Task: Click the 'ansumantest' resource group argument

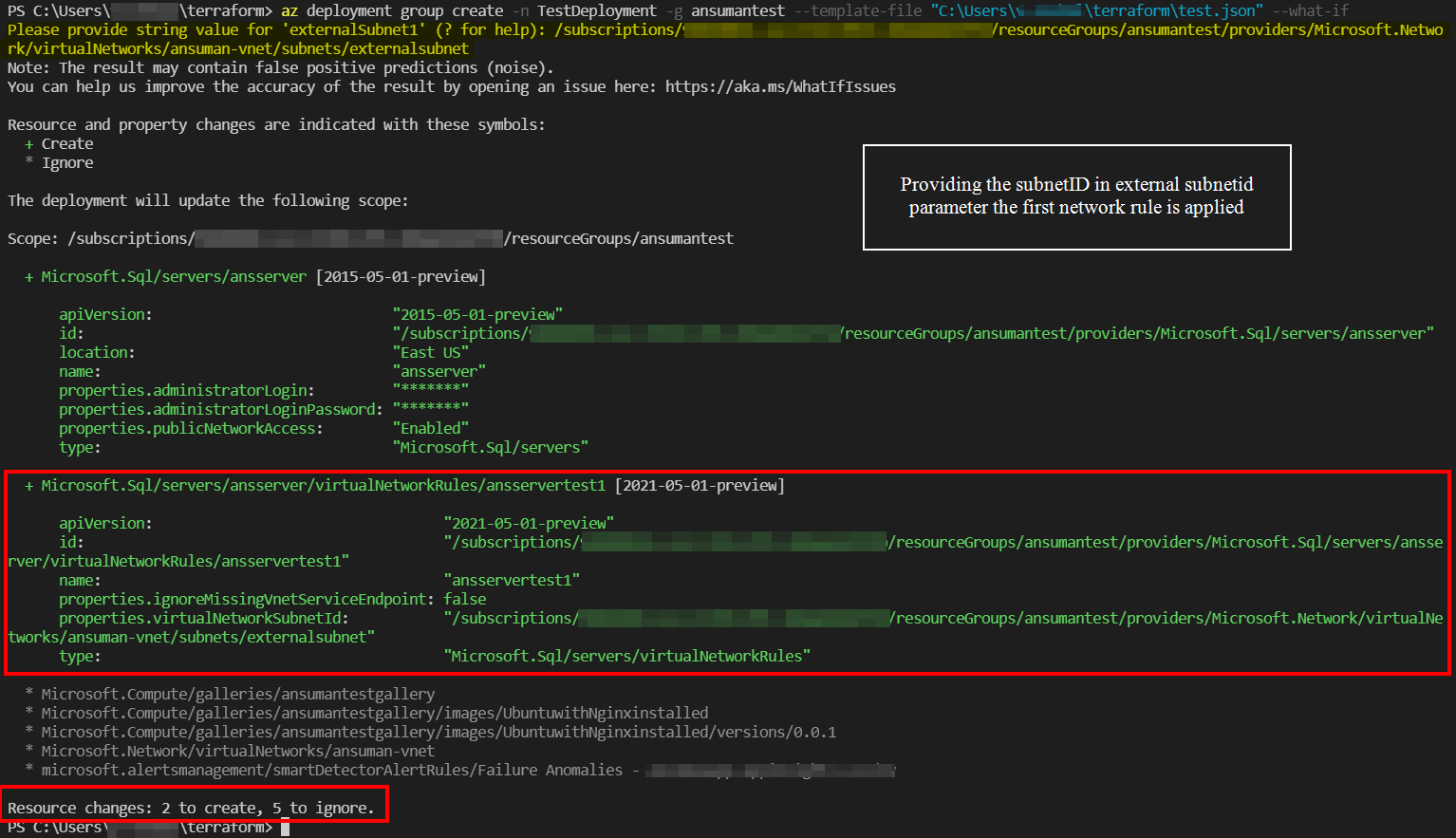Action: pyautogui.click(x=738, y=10)
